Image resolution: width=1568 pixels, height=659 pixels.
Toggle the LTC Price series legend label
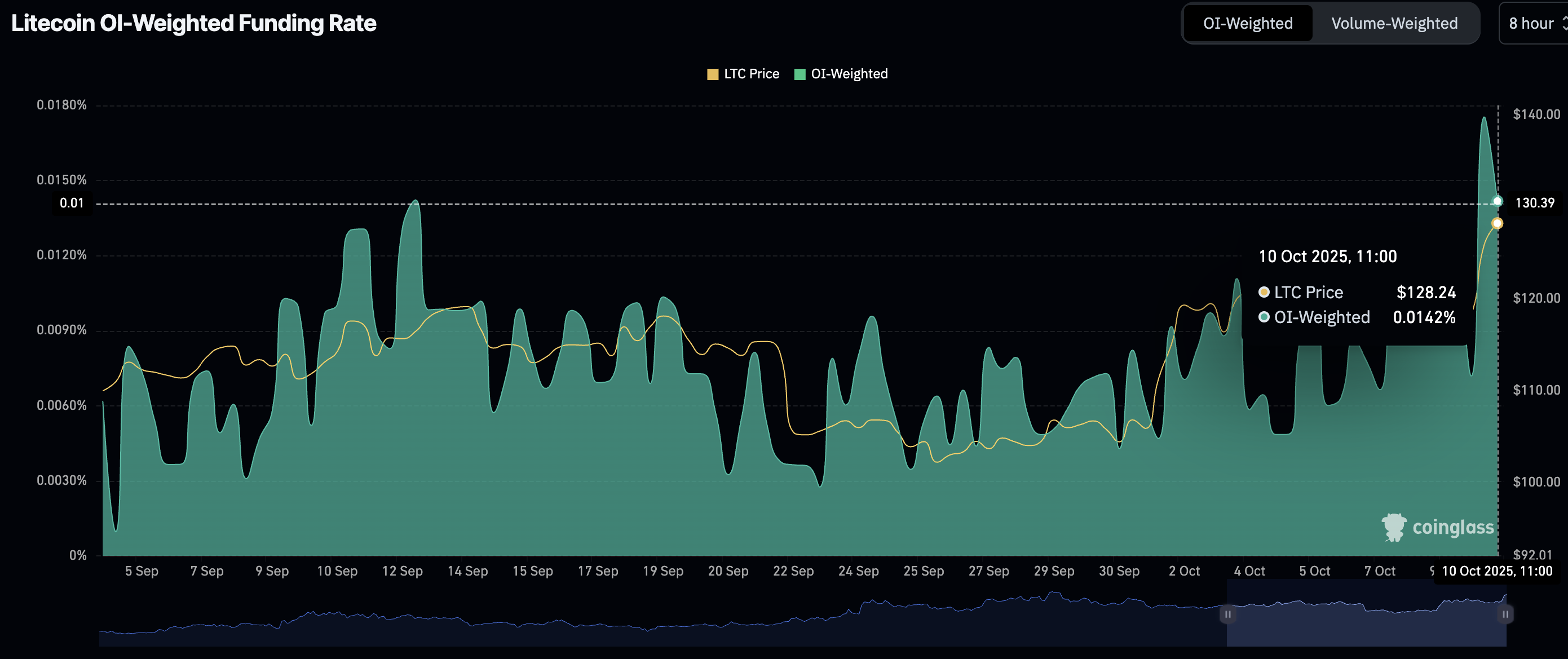tap(751, 74)
